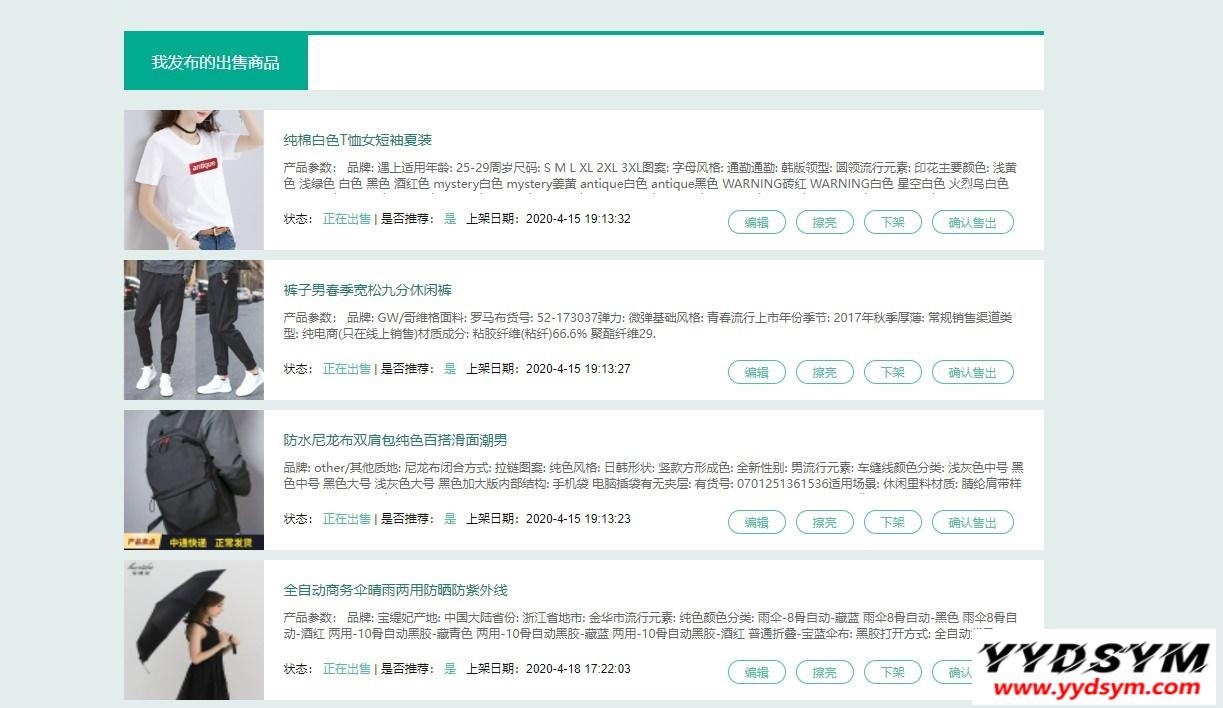Edit the automatic umbrella listing
The image size is (1223, 708).
click(x=756, y=672)
